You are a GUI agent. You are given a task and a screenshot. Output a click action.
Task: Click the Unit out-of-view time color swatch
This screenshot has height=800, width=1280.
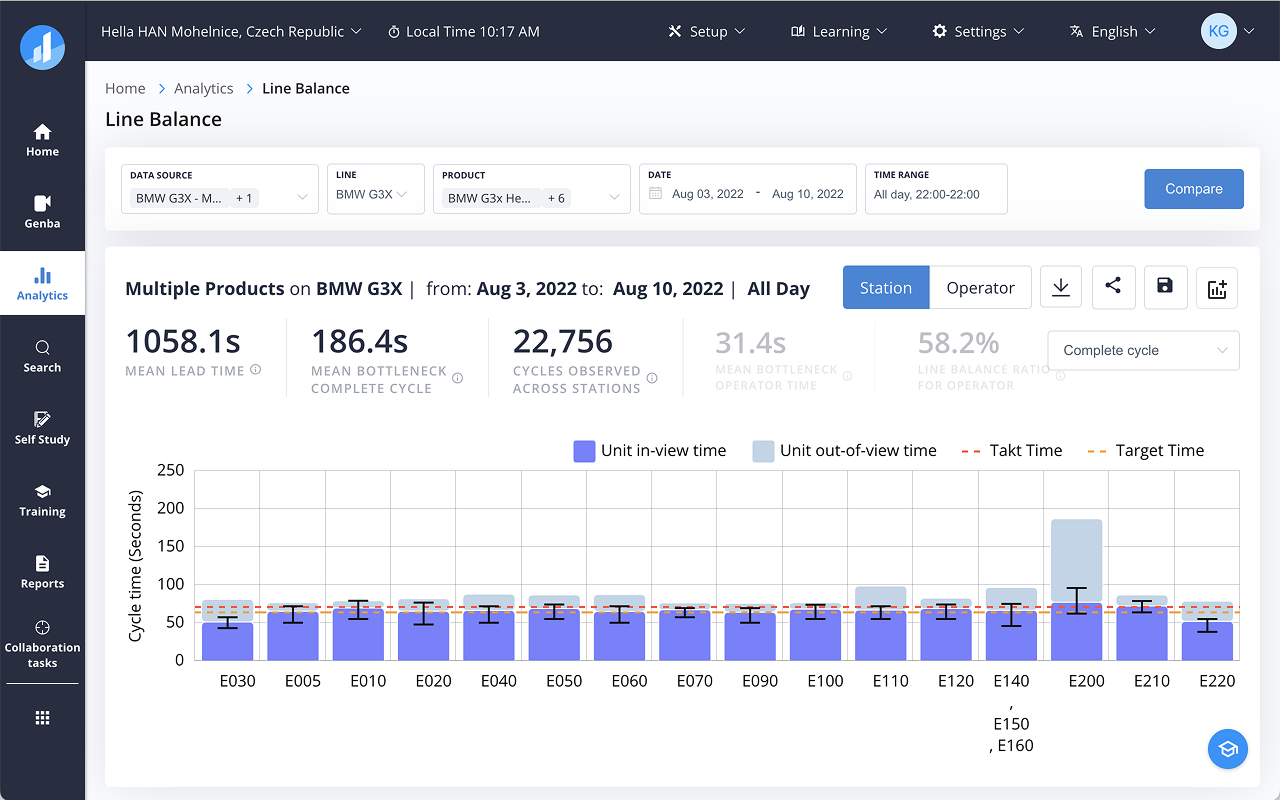click(x=763, y=451)
